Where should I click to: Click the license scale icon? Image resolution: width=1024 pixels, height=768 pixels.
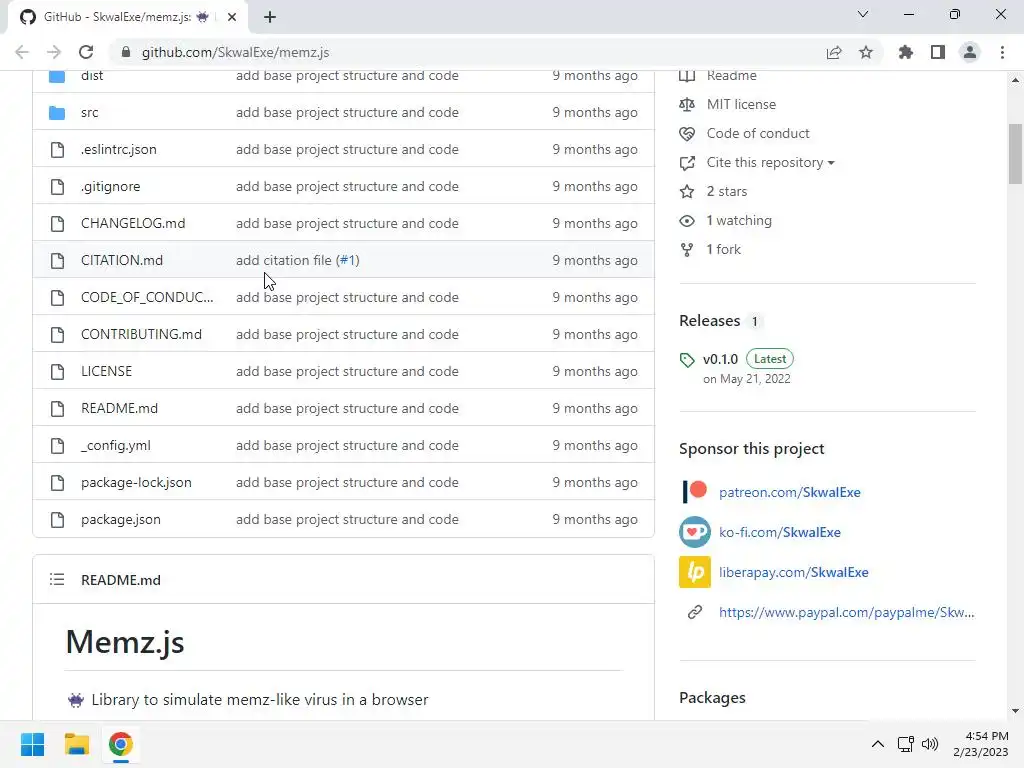(x=687, y=104)
